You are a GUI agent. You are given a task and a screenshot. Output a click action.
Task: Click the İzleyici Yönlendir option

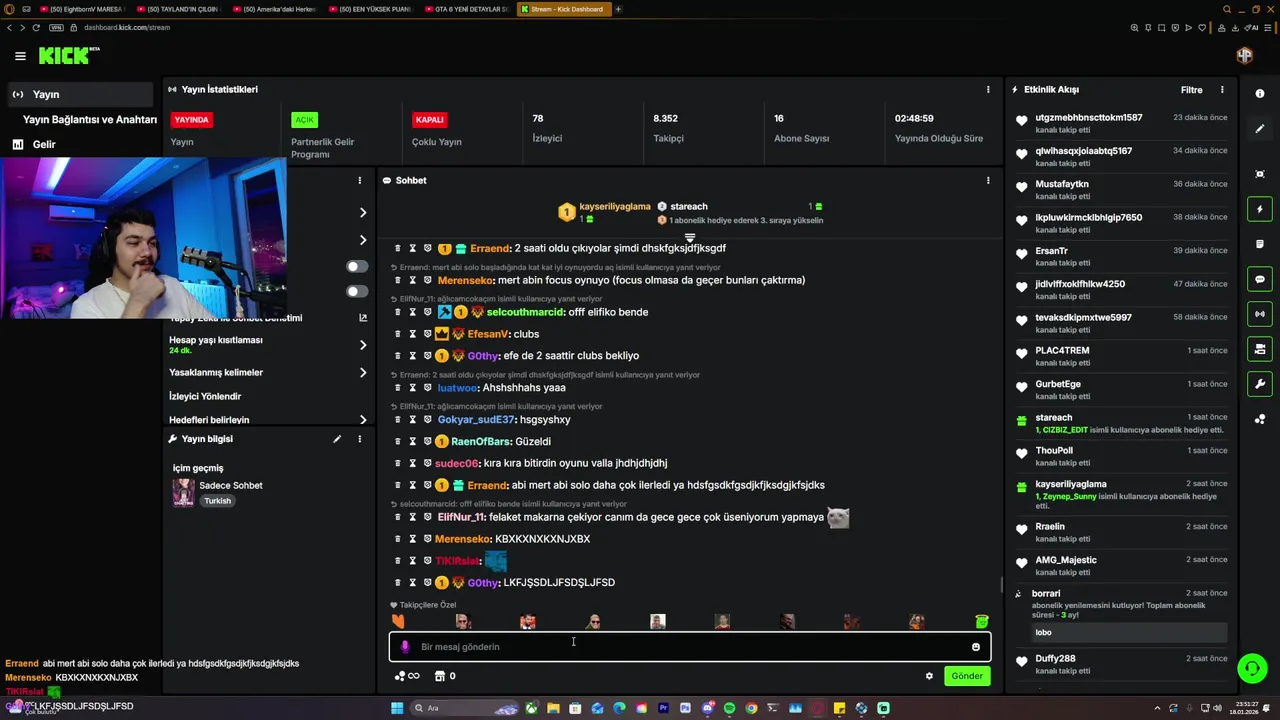point(205,396)
